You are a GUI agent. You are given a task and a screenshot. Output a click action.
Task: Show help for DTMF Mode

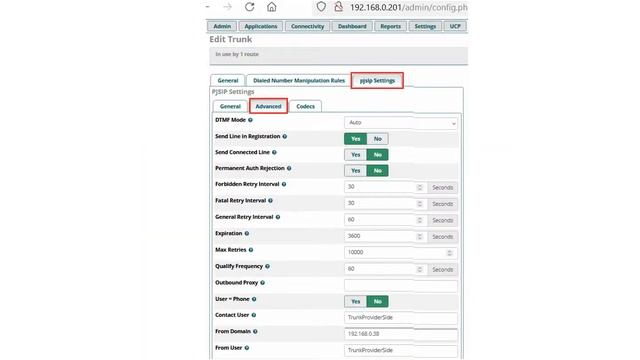(x=250, y=120)
